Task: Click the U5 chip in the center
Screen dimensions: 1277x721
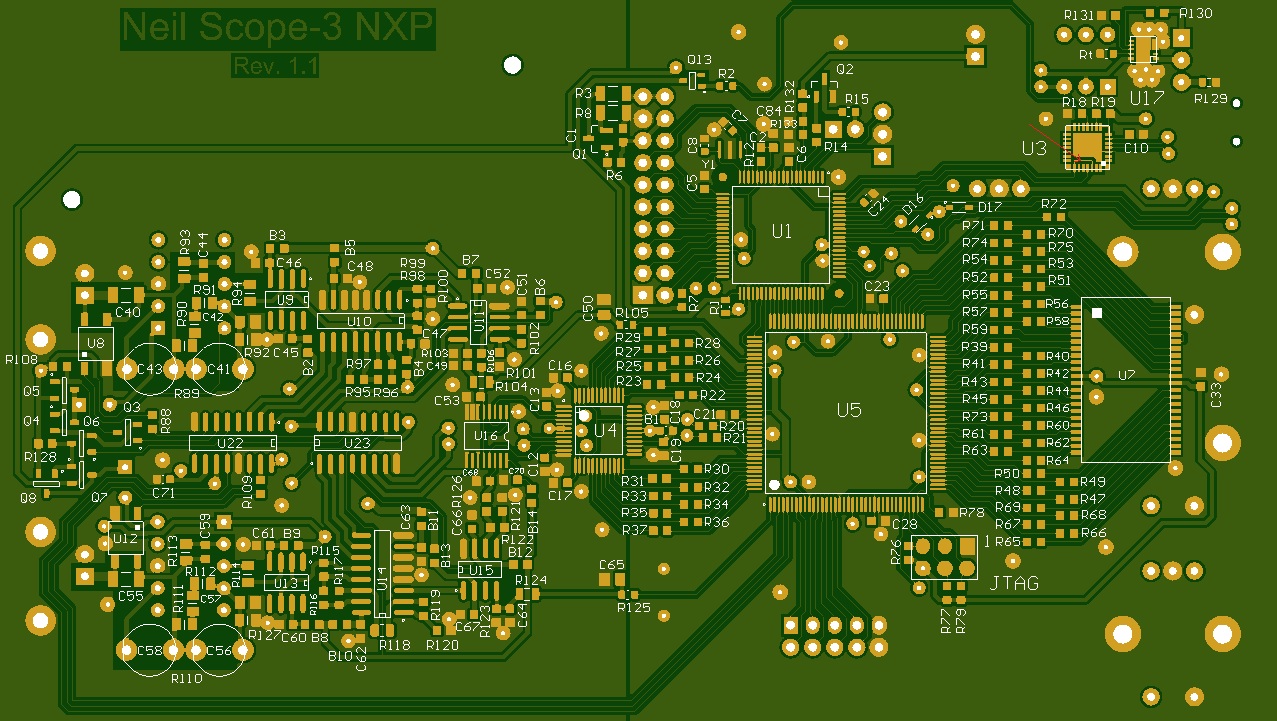Action: point(846,411)
